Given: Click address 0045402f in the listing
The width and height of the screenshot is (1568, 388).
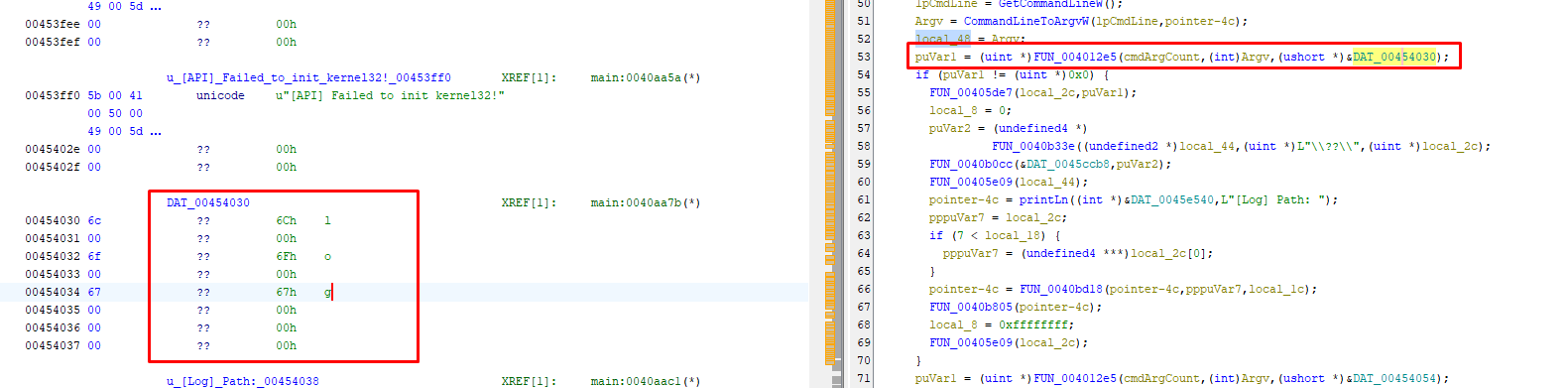Looking at the screenshot, I should click(x=53, y=167).
